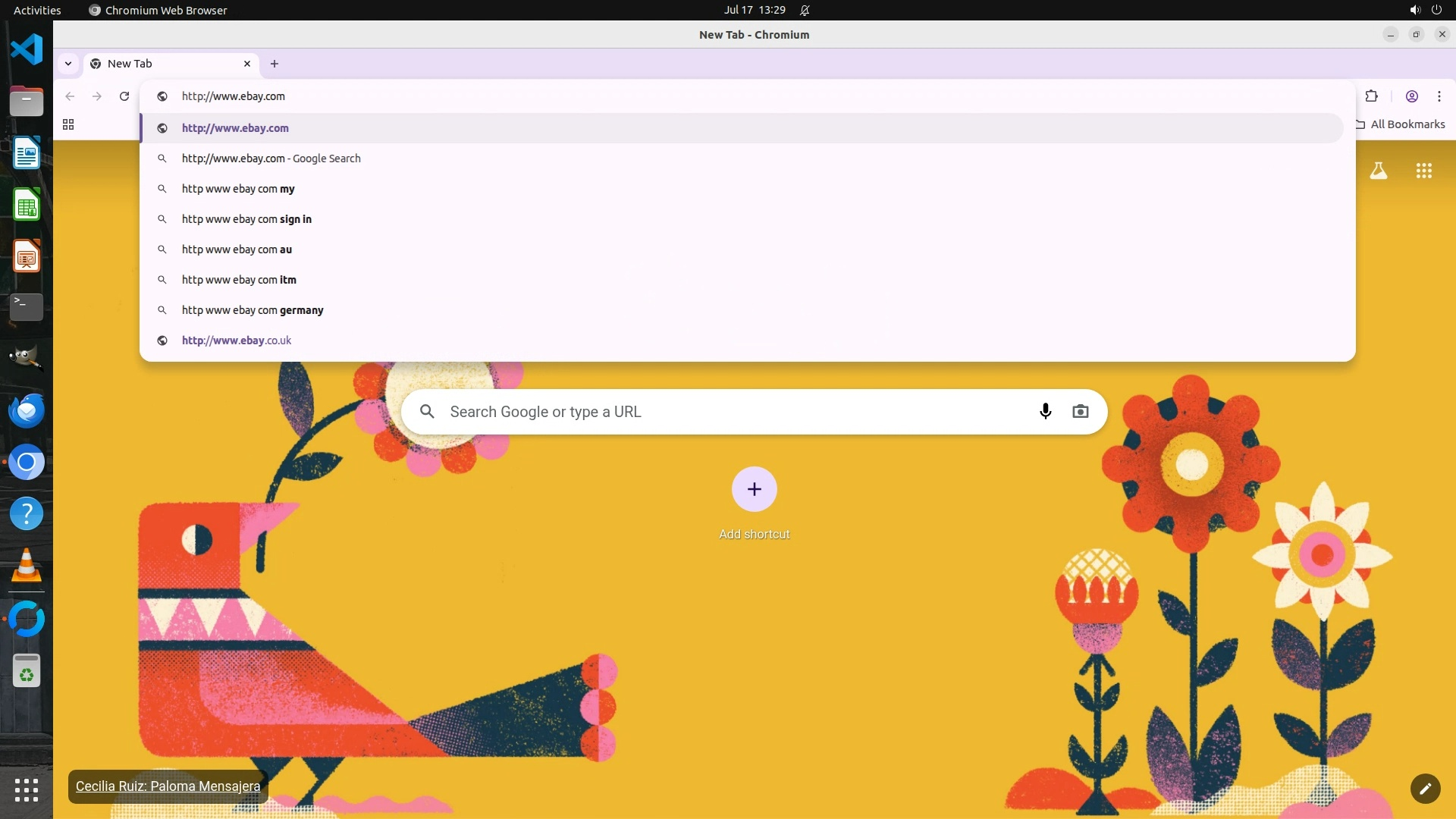Select 'http www ebay com germany' suggestion

[253, 310]
